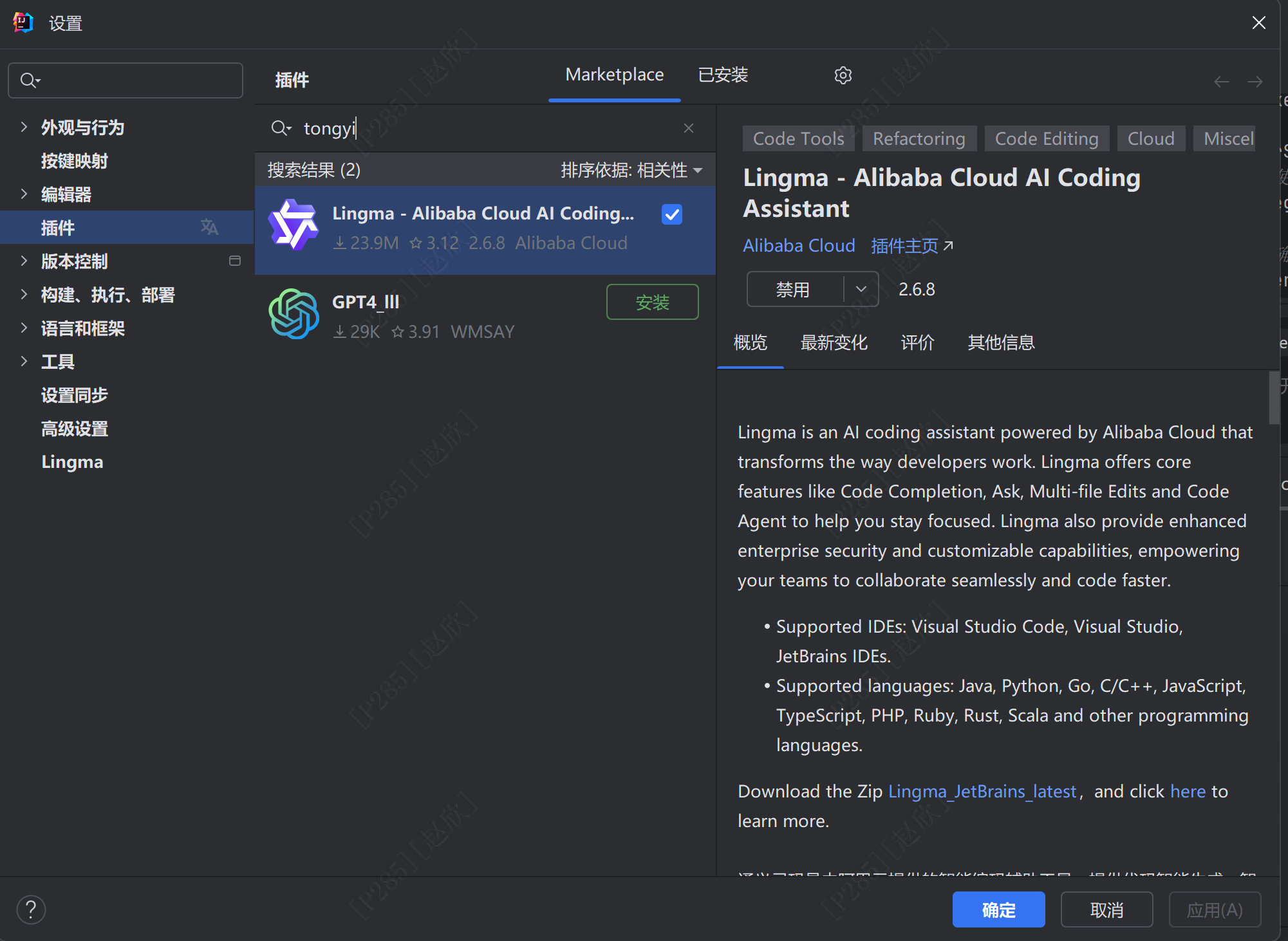Viewport: 1288px width, 941px height.
Task: Open the 排序依据 sort dropdown
Action: pyautogui.click(x=631, y=170)
